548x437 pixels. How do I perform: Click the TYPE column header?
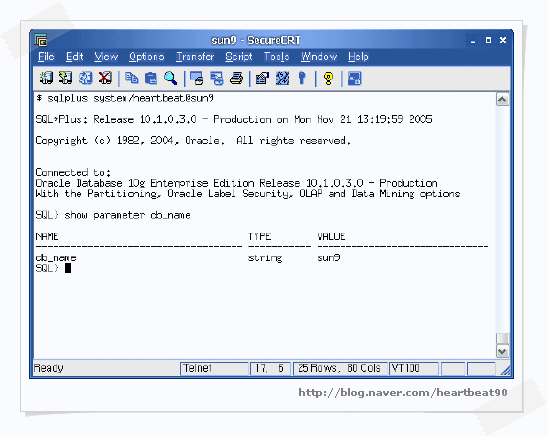[x=260, y=237]
